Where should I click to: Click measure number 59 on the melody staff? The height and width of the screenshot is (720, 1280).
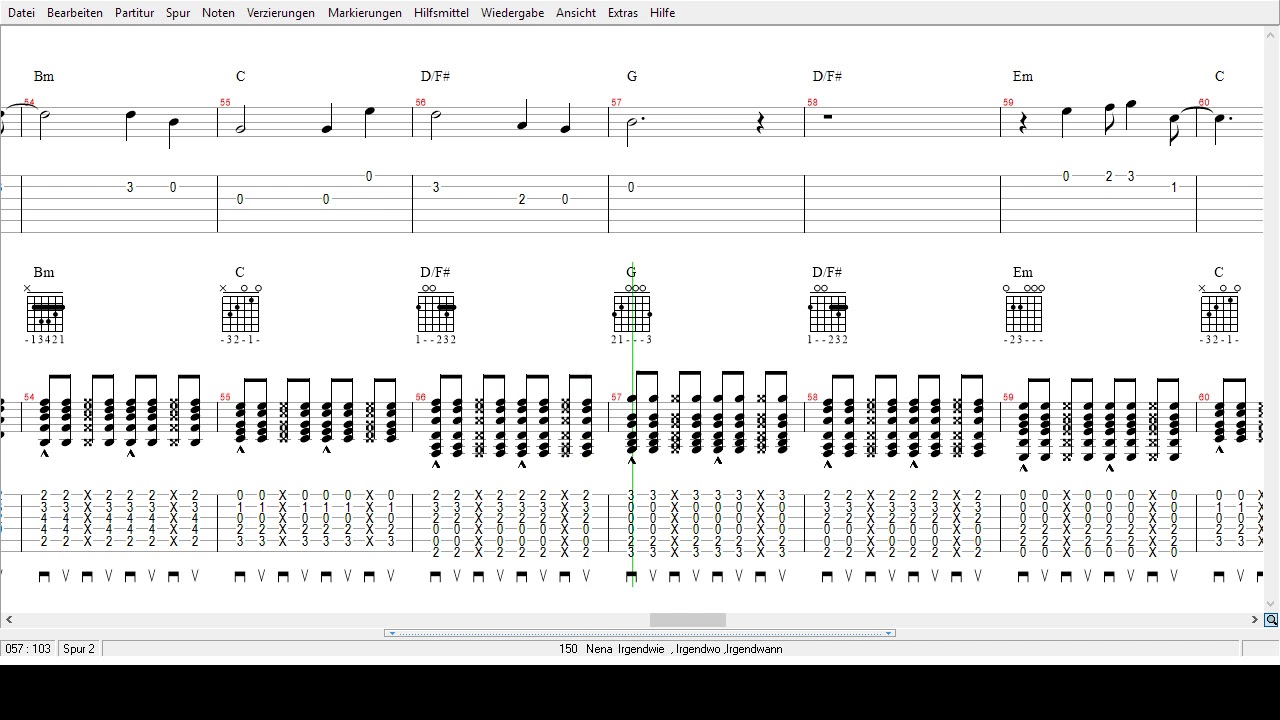tap(1009, 103)
